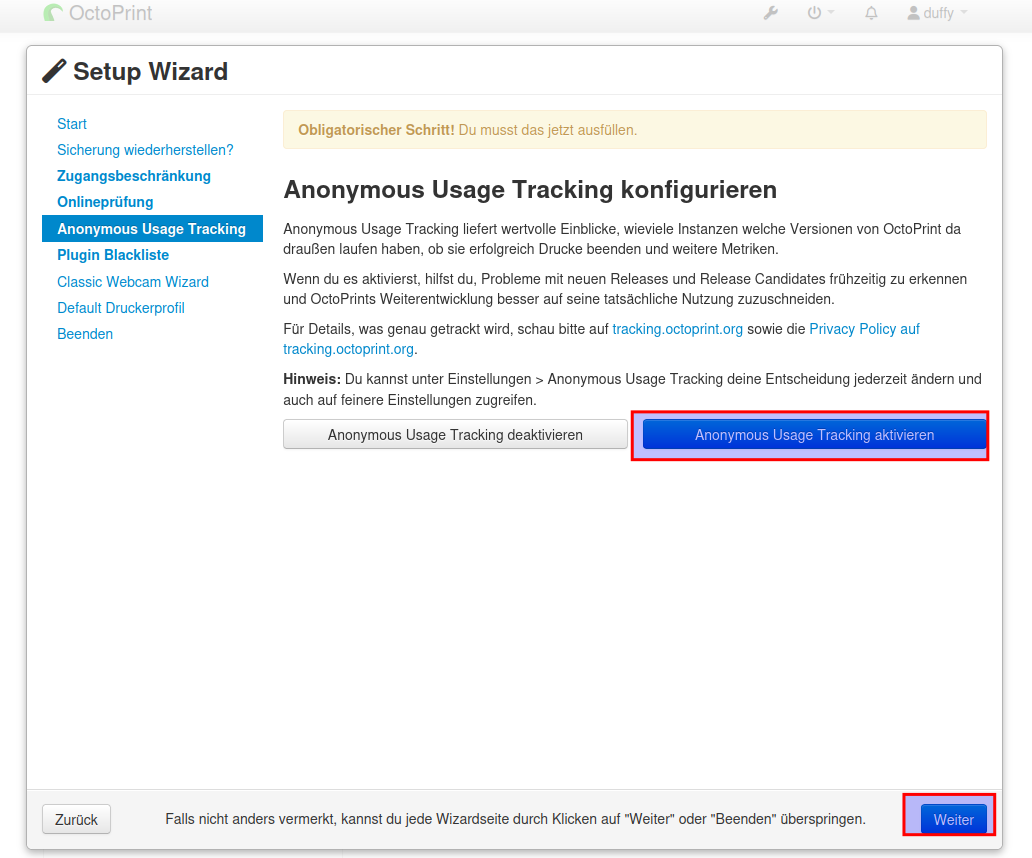Viewport: 1032px width, 858px height.
Task: Jump to Beenden step
Action: click(85, 334)
